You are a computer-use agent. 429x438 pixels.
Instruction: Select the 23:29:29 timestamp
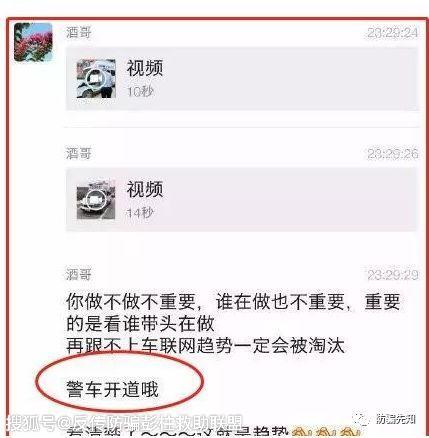(x=393, y=275)
